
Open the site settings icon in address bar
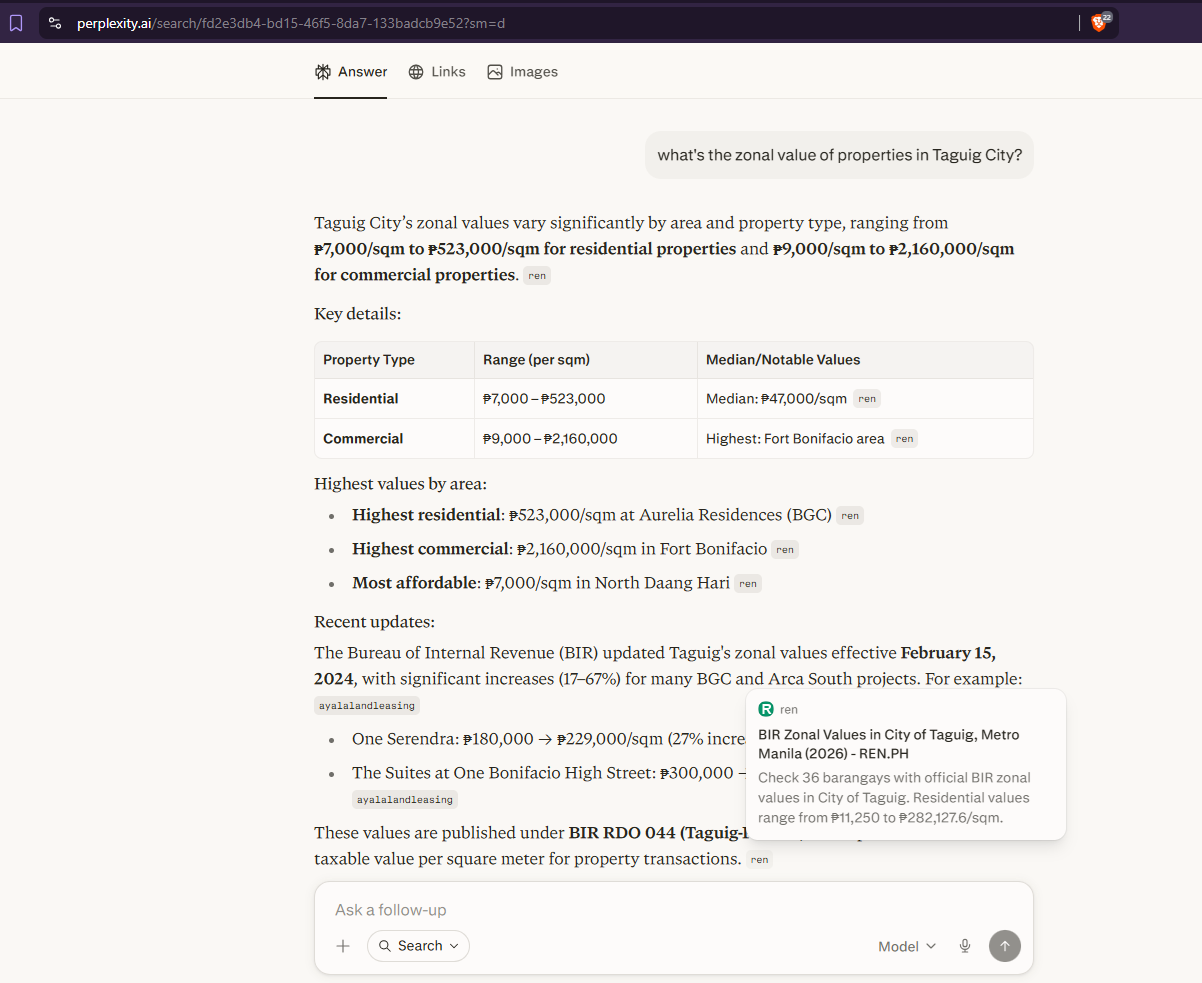55,23
